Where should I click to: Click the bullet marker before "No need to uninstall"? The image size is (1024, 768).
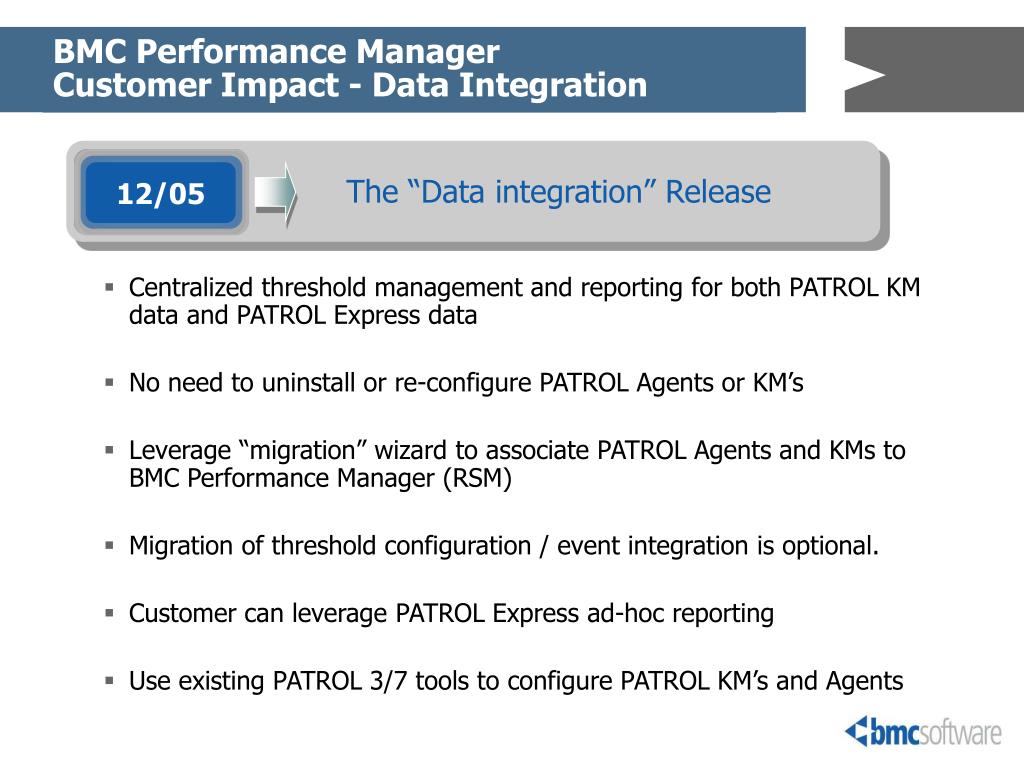point(110,383)
